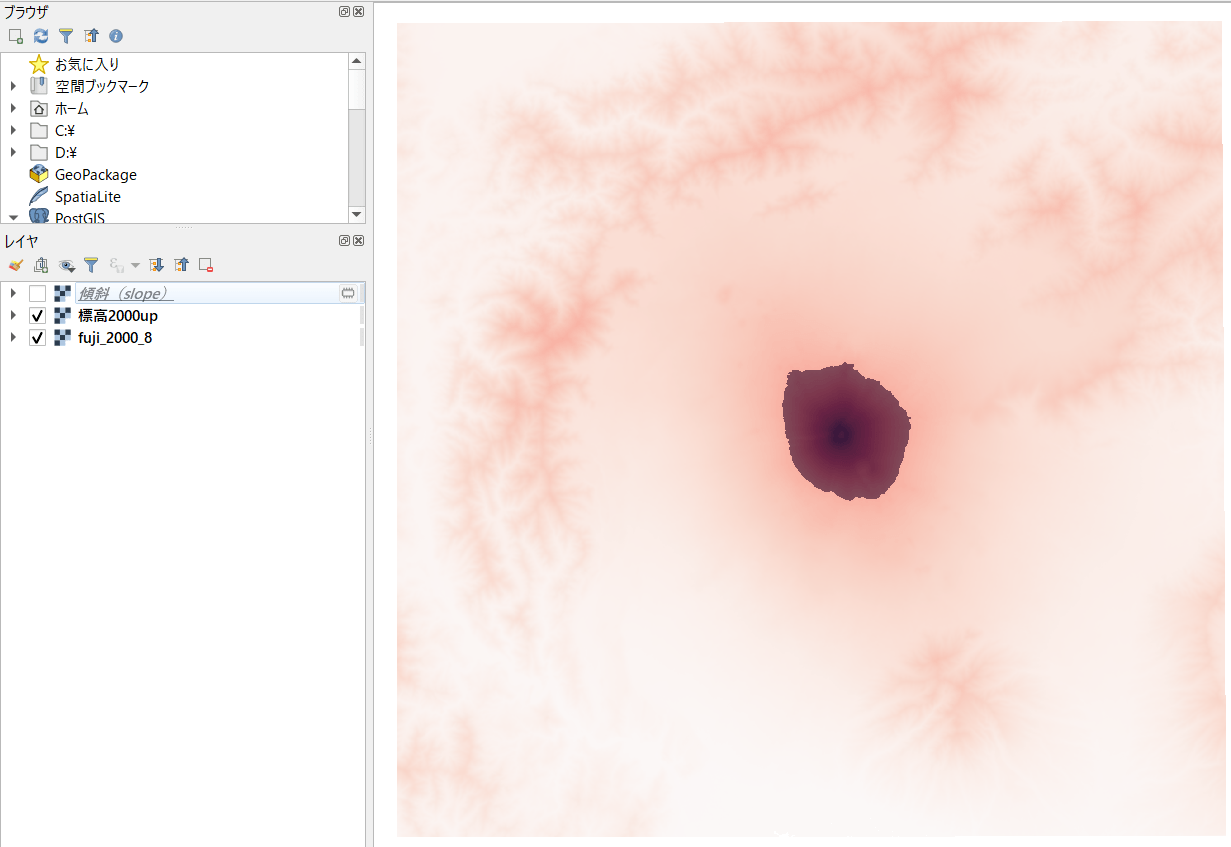
Task: Float the レイヤ panel
Action: click(x=345, y=241)
